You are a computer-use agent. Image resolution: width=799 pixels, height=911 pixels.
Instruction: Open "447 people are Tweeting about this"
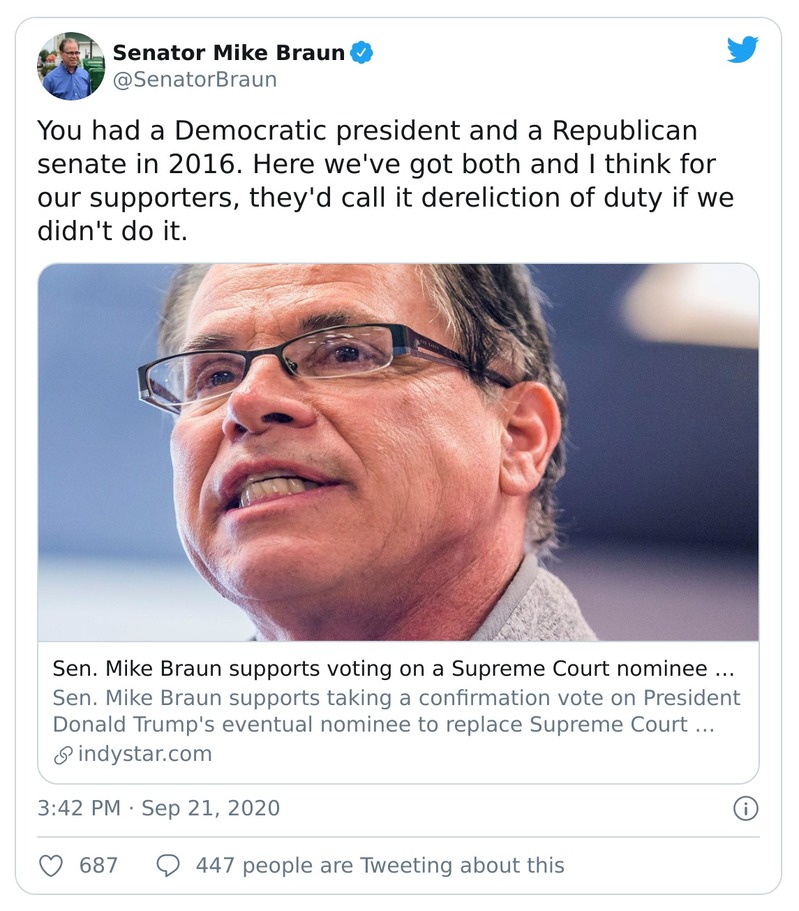(x=379, y=865)
